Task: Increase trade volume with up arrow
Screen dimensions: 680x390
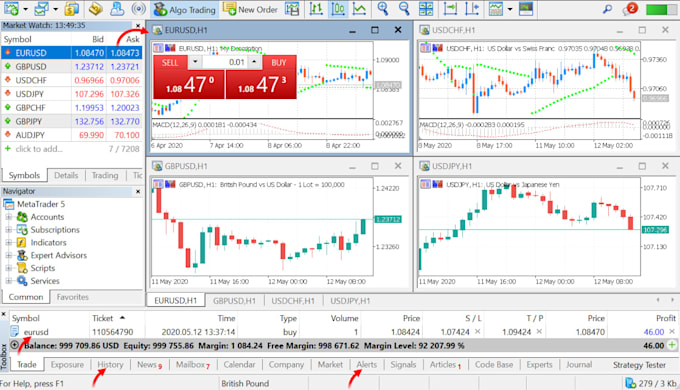Action: pyautogui.click(x=254, y=62)
